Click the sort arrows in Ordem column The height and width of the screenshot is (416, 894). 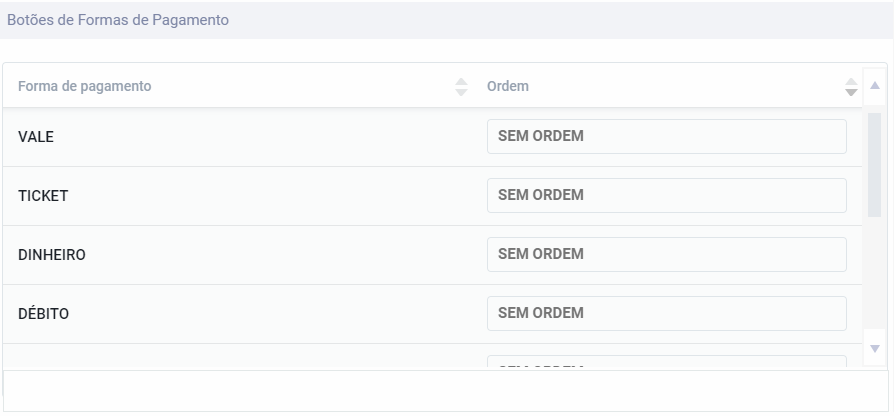click(851, 87)
